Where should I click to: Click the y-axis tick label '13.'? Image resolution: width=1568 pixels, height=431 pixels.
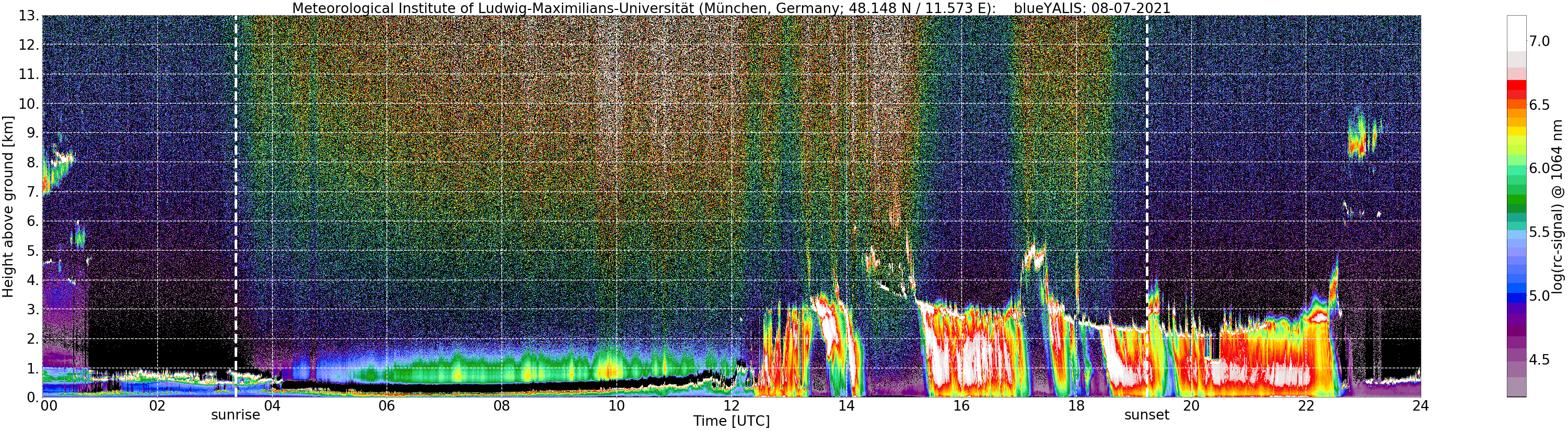[28, 16]
